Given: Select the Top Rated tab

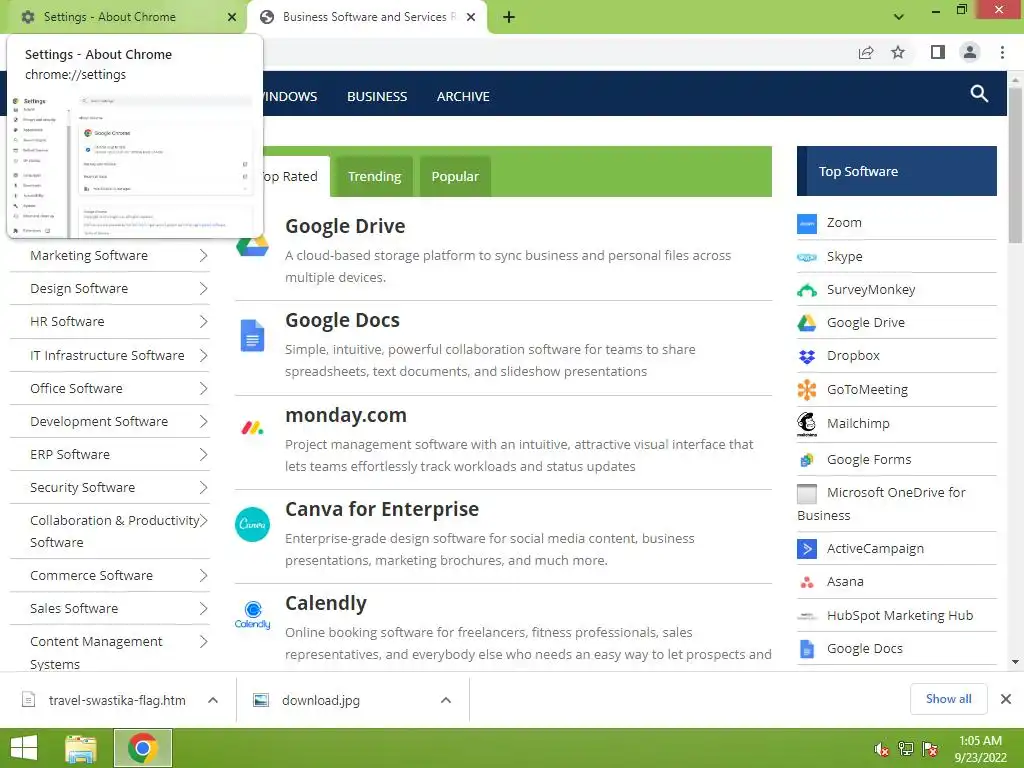Looking at the screenshot, I should pos(291,176).
